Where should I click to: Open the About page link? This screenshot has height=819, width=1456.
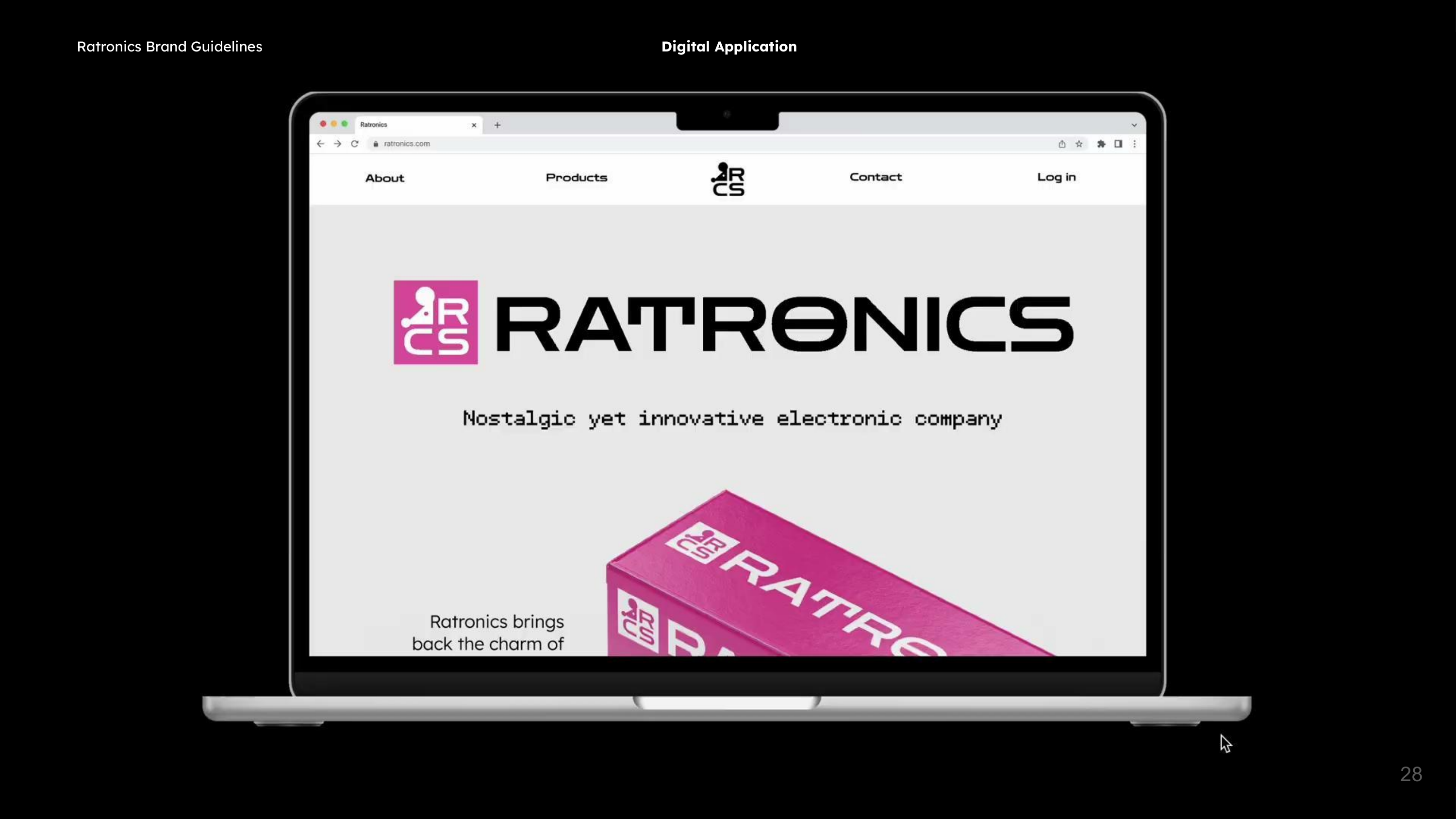[x=385, y=178]
